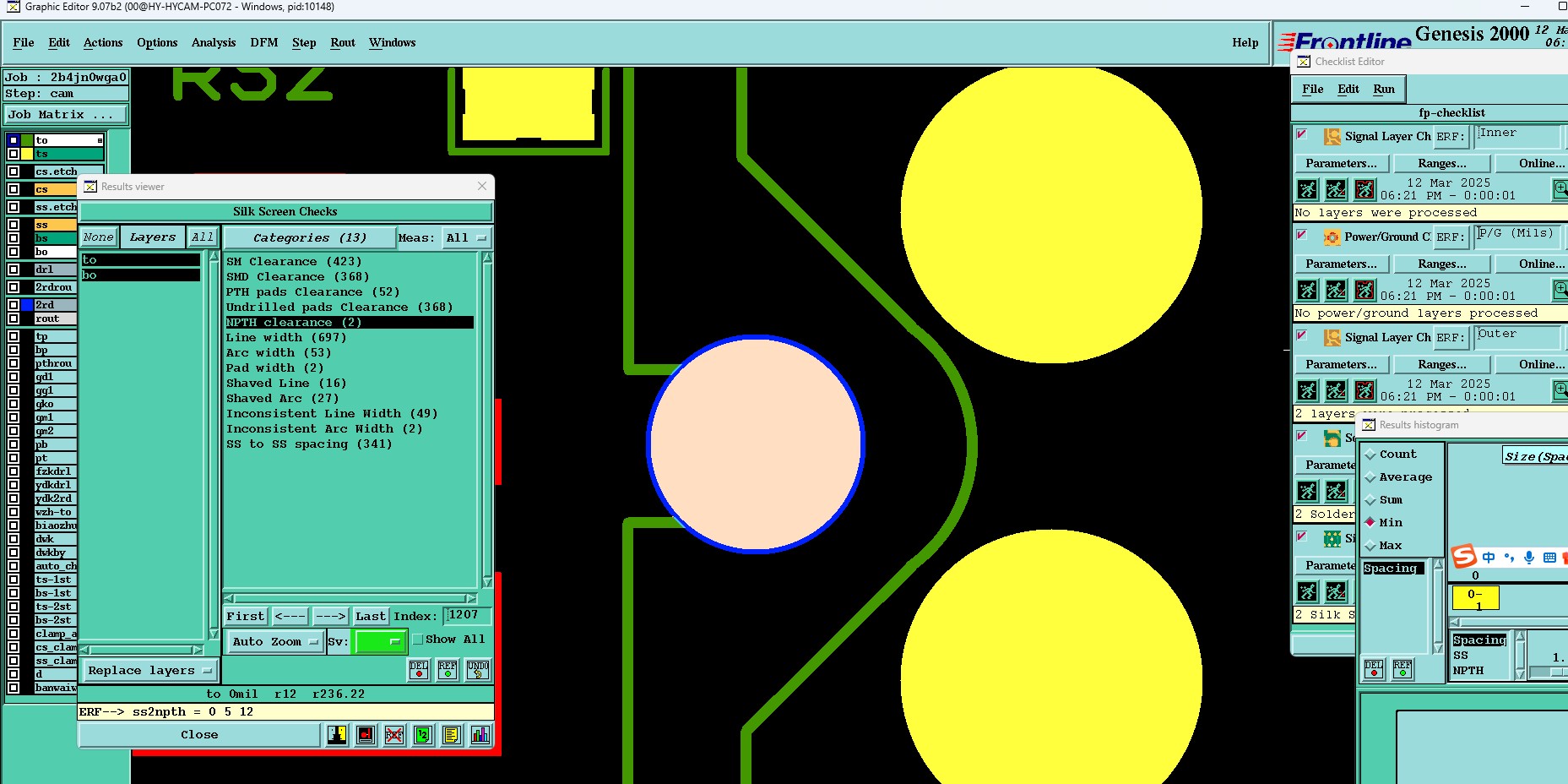Screen dimensions: 1568x784
Task: Click red-framed run icon under Outer Signal Layer
Action: point(1365,390)
